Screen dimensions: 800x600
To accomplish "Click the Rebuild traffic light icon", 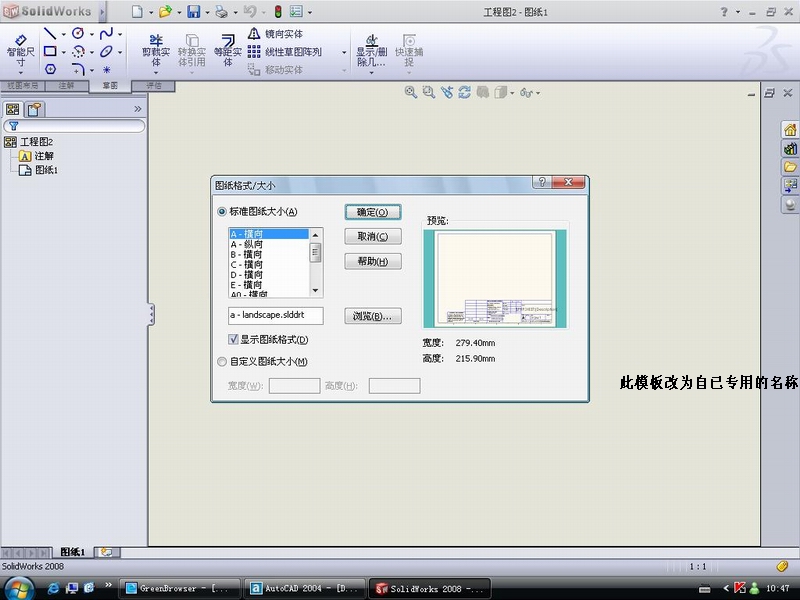I will (278, 11).
